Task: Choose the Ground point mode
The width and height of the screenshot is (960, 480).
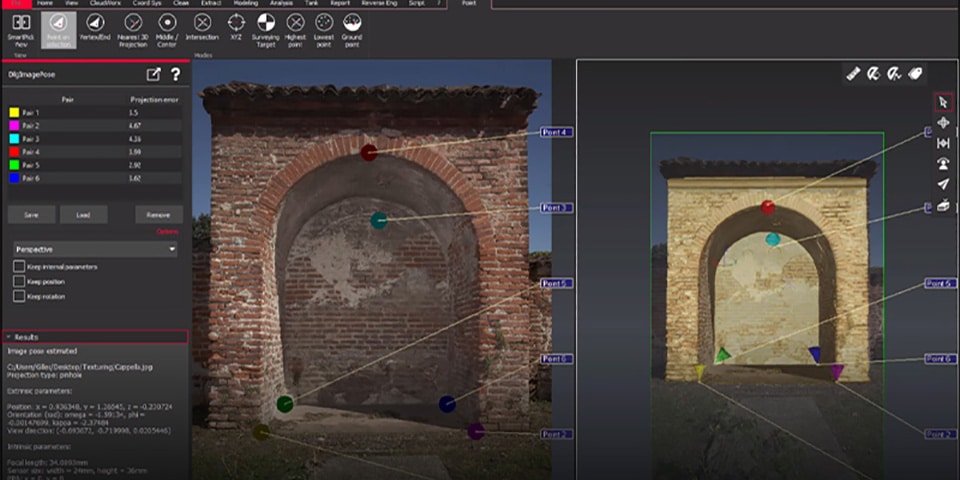Action: [352, 30]
